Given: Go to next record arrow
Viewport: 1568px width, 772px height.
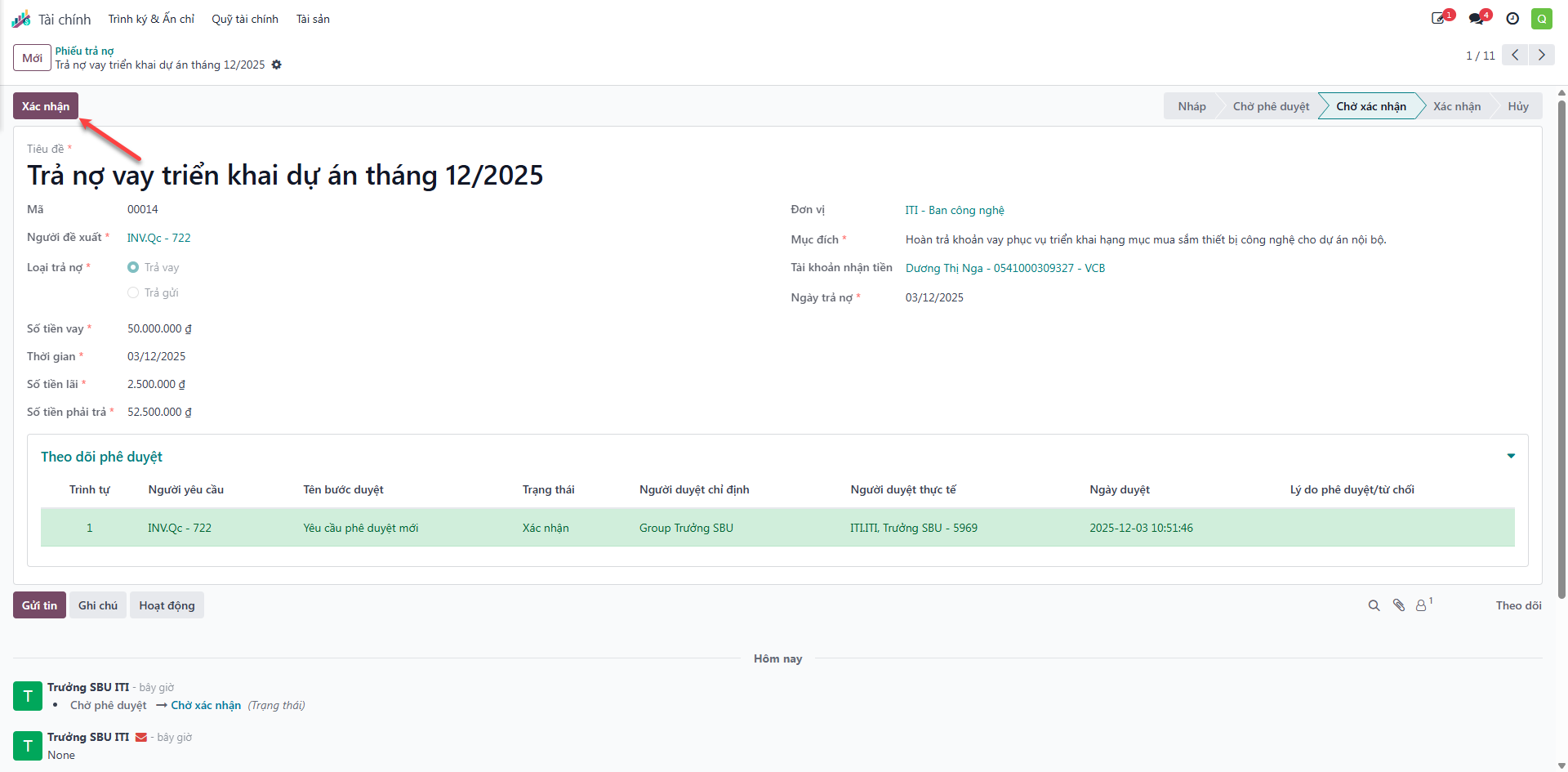Looking at the screenshot, I should 1542,55.
